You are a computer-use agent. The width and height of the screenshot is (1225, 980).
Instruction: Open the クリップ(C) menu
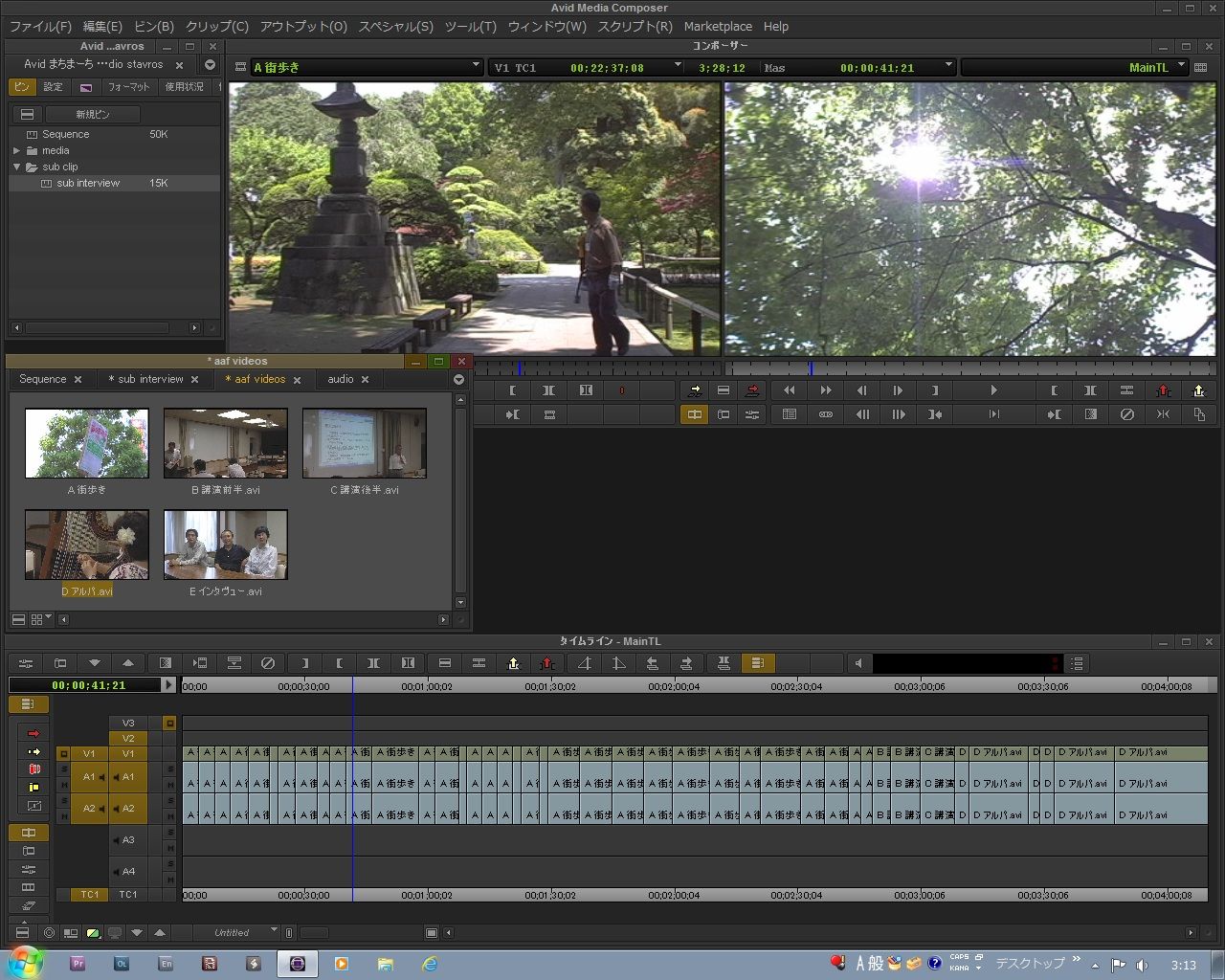pos(216,27)
